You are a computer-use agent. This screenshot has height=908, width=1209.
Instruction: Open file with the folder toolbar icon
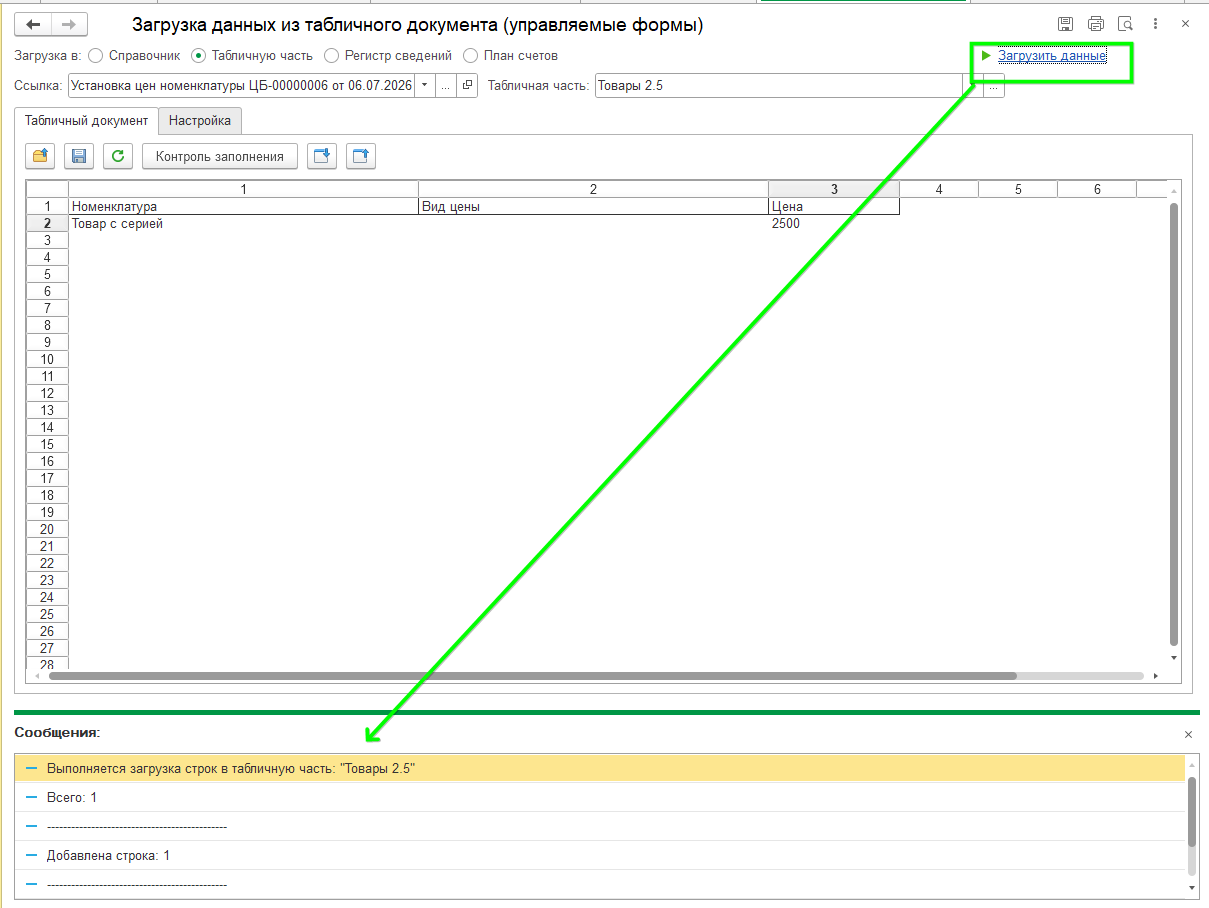pyautogui.click(x=40, y=156)
